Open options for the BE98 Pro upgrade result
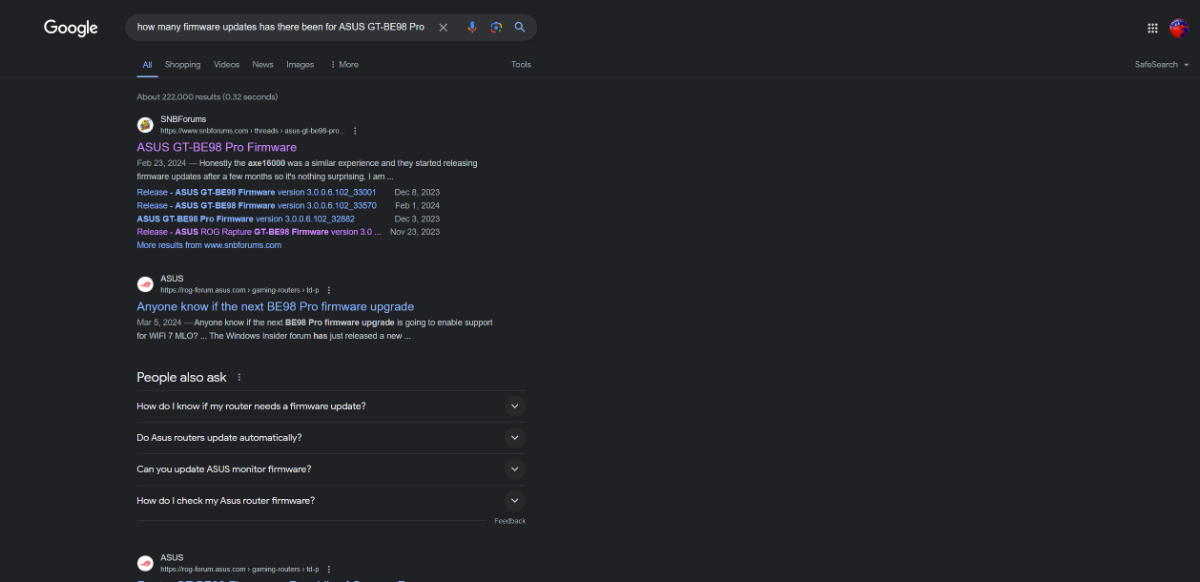The image size is (1200, 582). (x=329, y=290)
